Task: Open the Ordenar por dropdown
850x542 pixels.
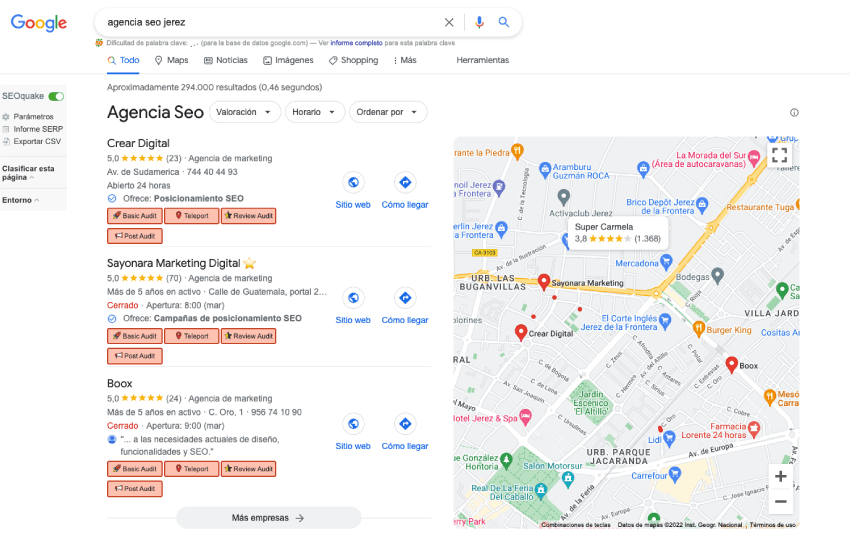Action: (388, 112)
